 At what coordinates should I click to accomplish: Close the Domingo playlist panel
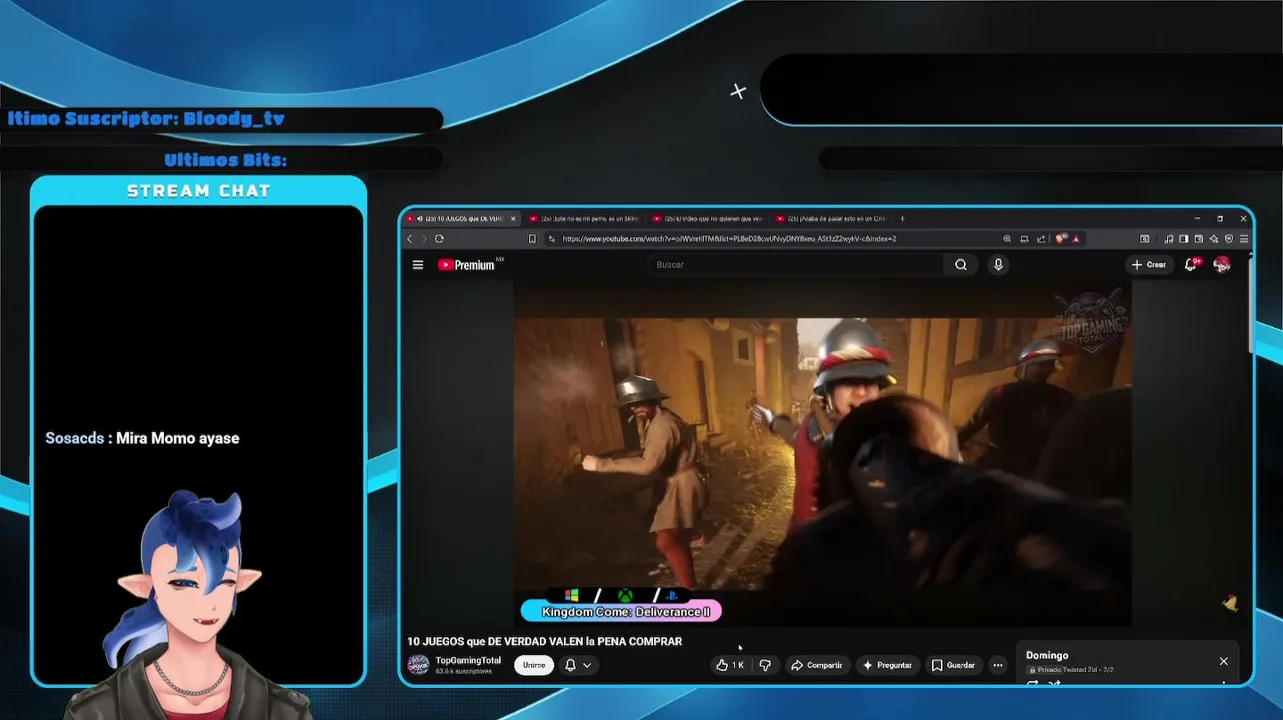click(1223, 661)
